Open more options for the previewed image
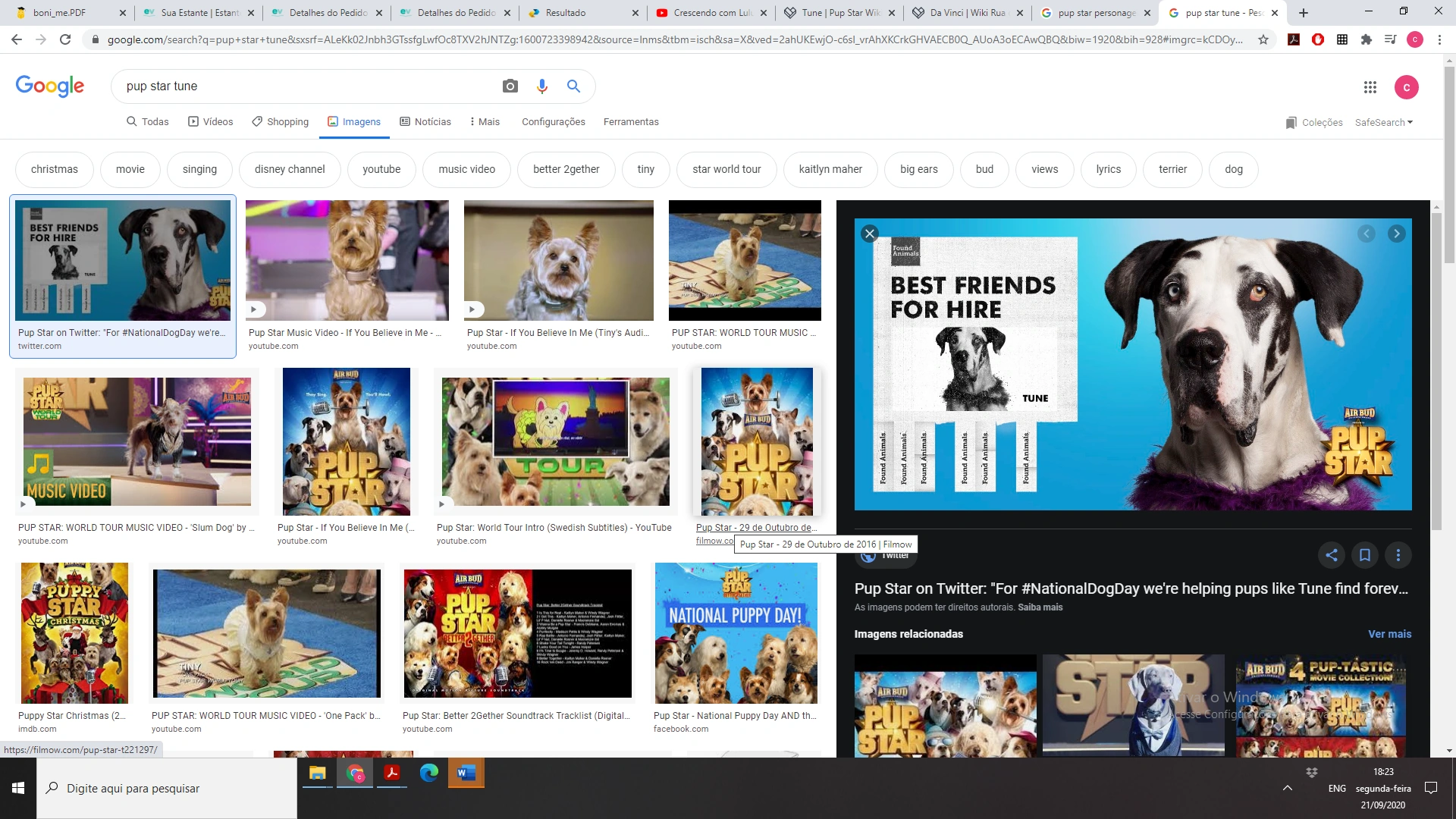The image size is (1456, 819). coord(1398,555)
